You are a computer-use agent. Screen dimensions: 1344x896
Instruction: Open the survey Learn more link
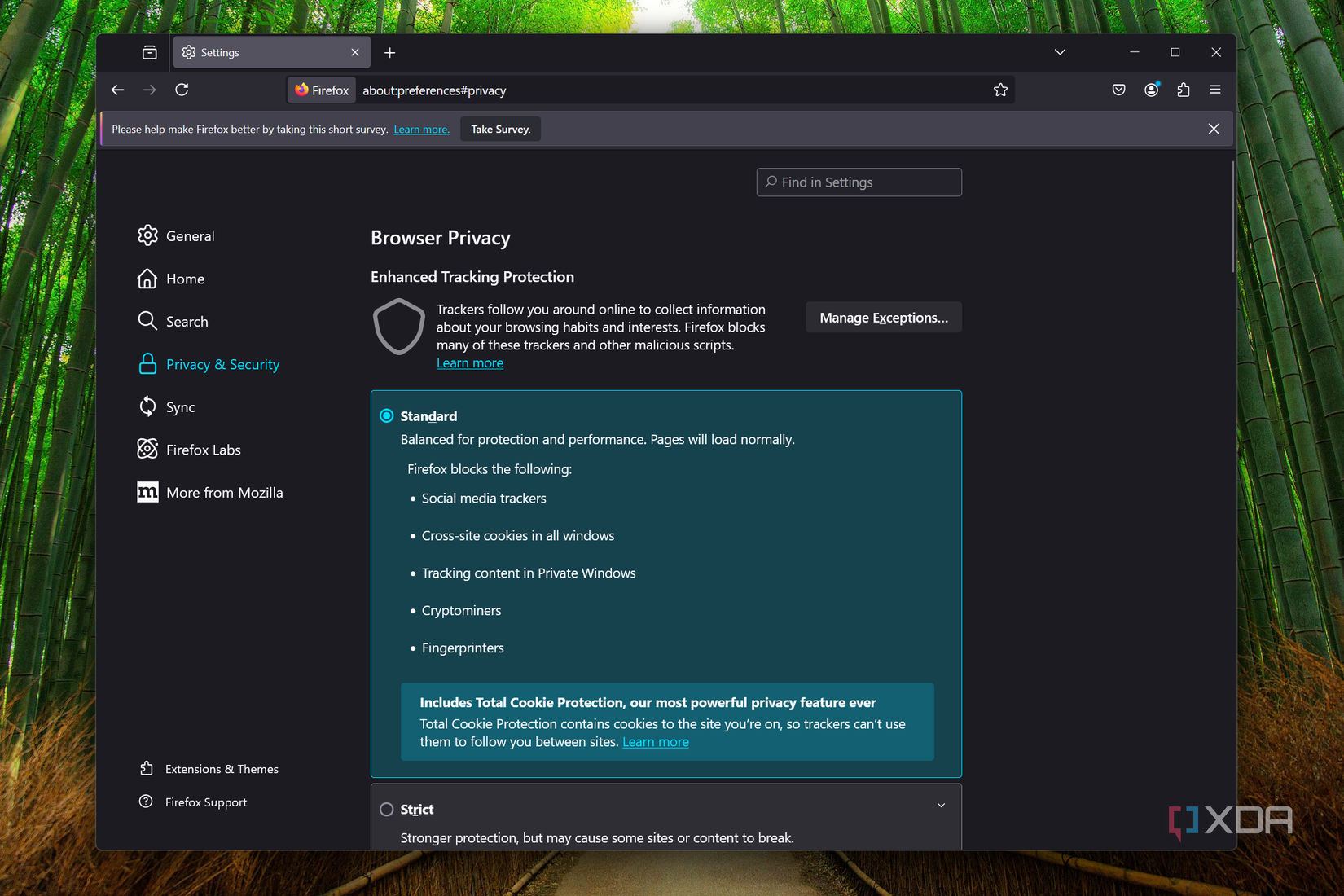(x=421, y=130)
